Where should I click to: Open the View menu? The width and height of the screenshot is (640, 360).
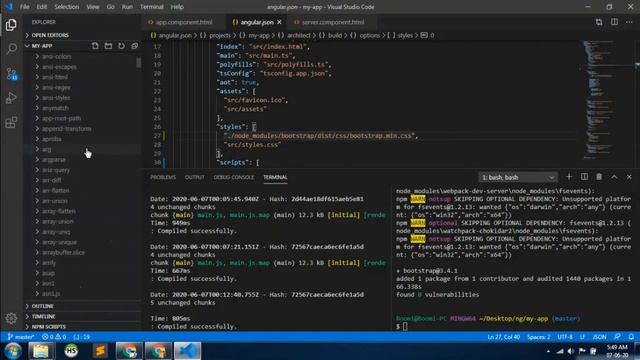93,7
